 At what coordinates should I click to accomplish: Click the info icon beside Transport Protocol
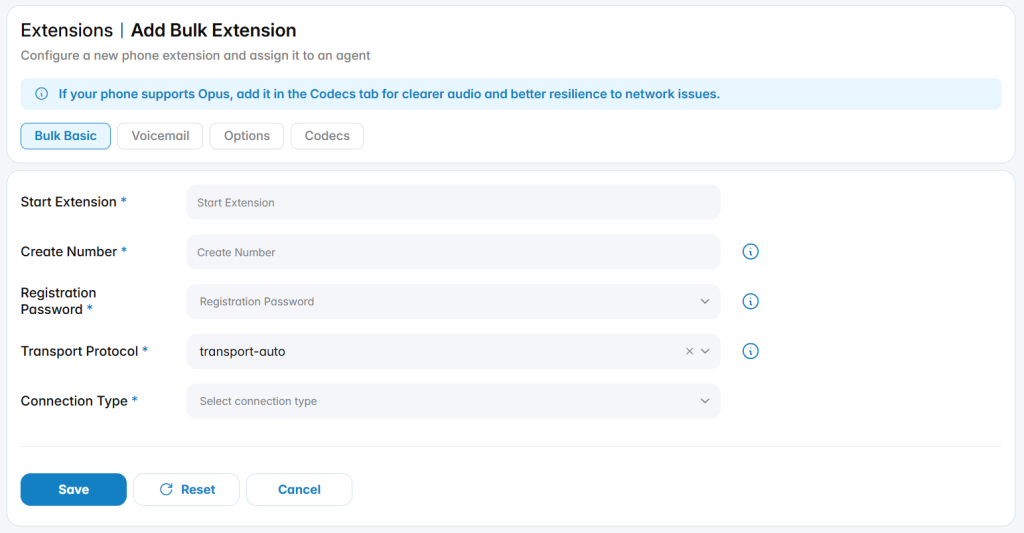(x=750, y=351)
